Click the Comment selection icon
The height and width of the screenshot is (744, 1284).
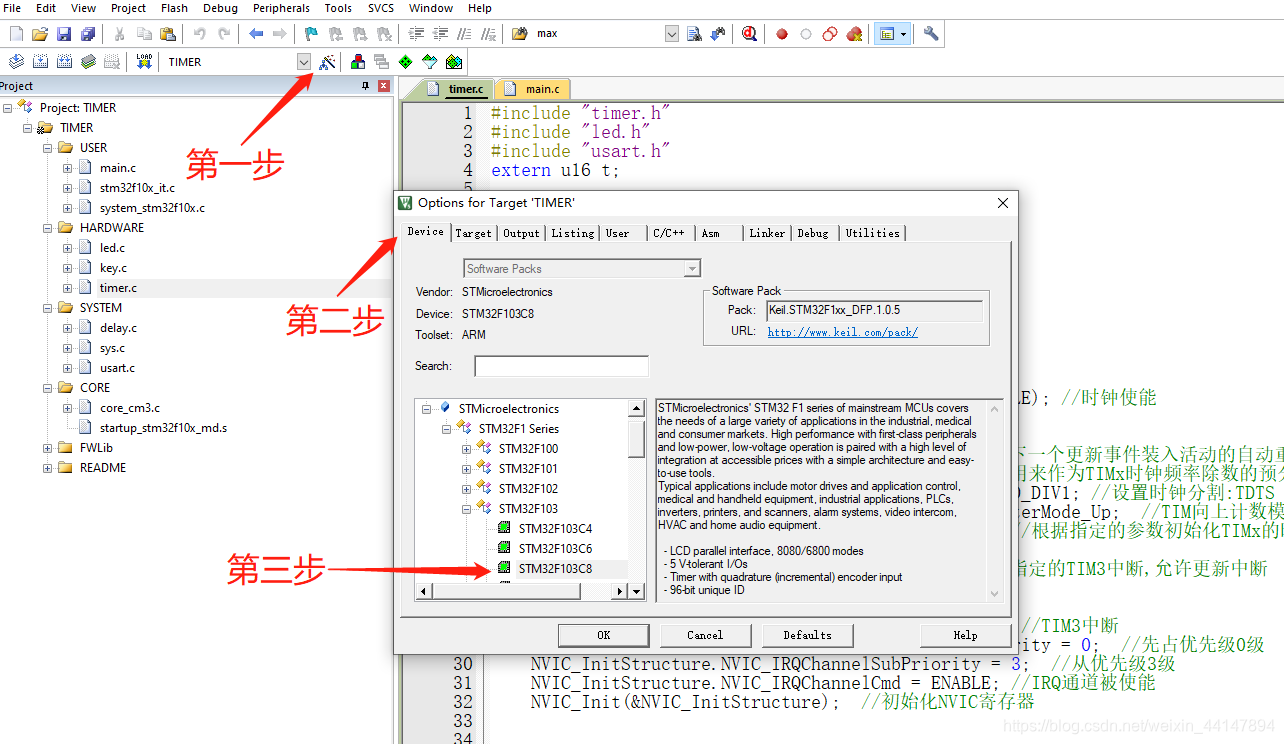tap(466, 34)
